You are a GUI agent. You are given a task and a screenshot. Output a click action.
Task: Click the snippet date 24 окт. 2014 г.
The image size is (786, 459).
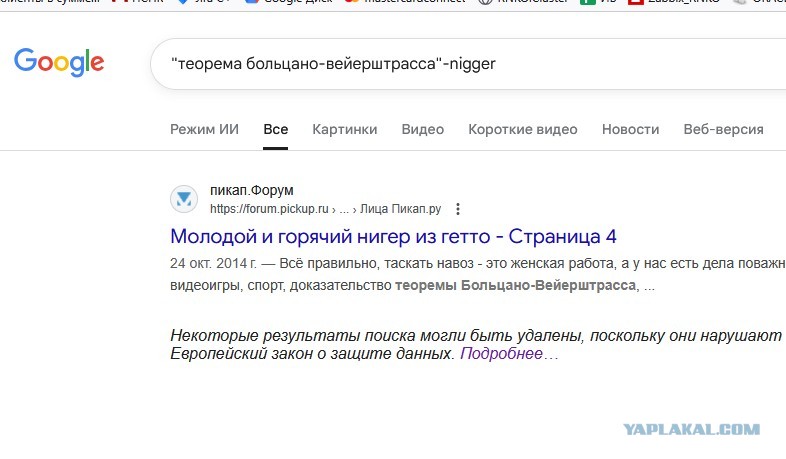pos(213,263)
